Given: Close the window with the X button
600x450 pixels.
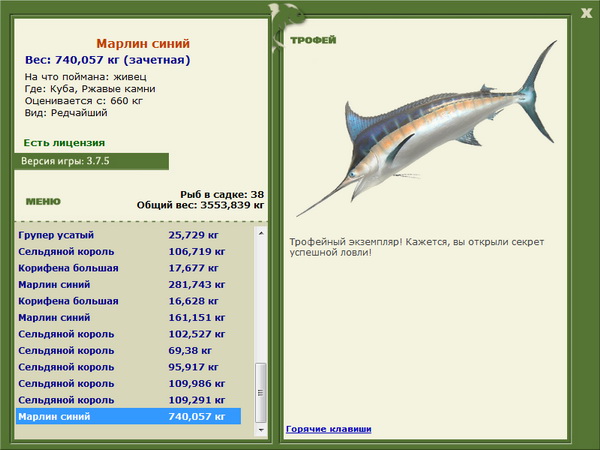Looking at the screenshot, I should coord(586,13).
